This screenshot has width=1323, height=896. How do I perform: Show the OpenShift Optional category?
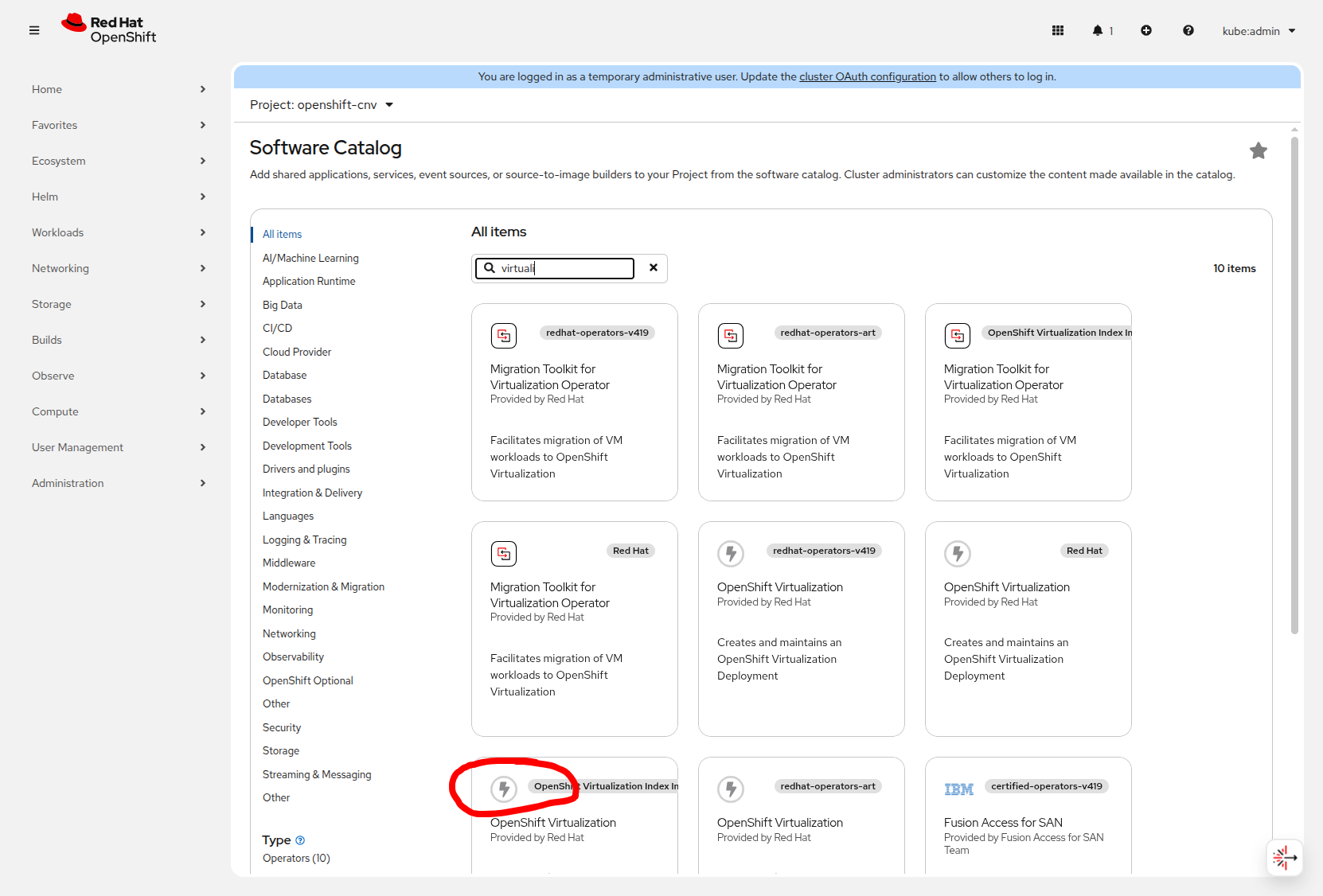point(308,680)
